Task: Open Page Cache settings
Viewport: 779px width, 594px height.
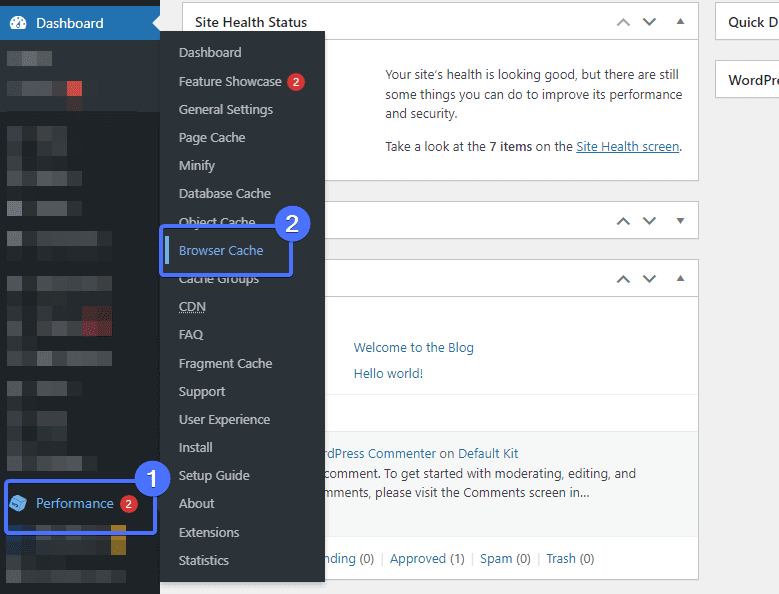Action: (212, 138)
